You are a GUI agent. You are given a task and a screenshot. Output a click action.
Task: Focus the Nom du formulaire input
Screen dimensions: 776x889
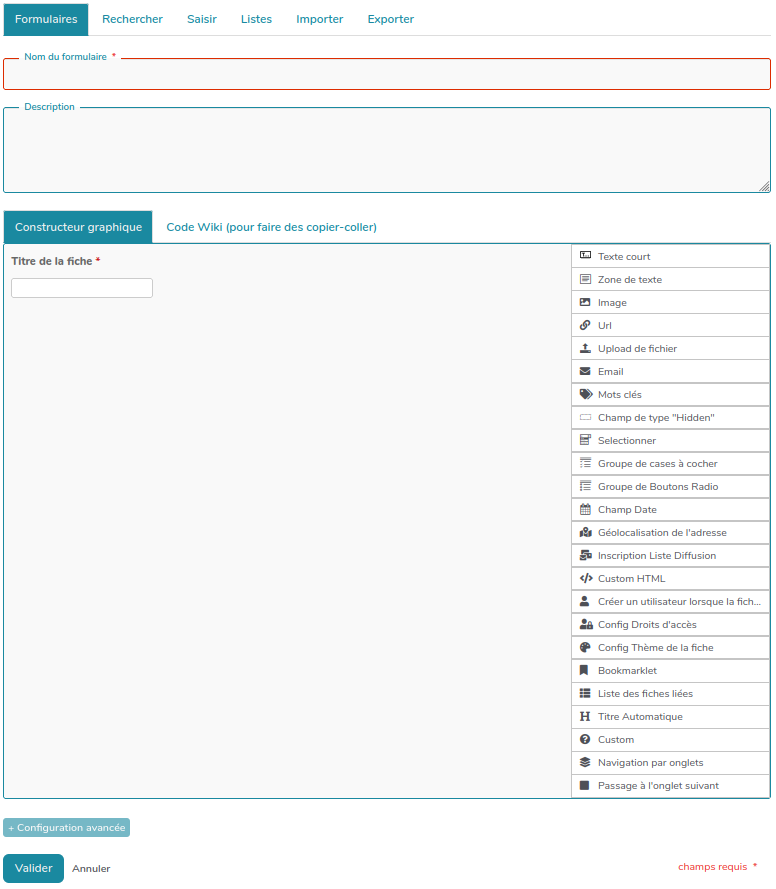[387, 76]
